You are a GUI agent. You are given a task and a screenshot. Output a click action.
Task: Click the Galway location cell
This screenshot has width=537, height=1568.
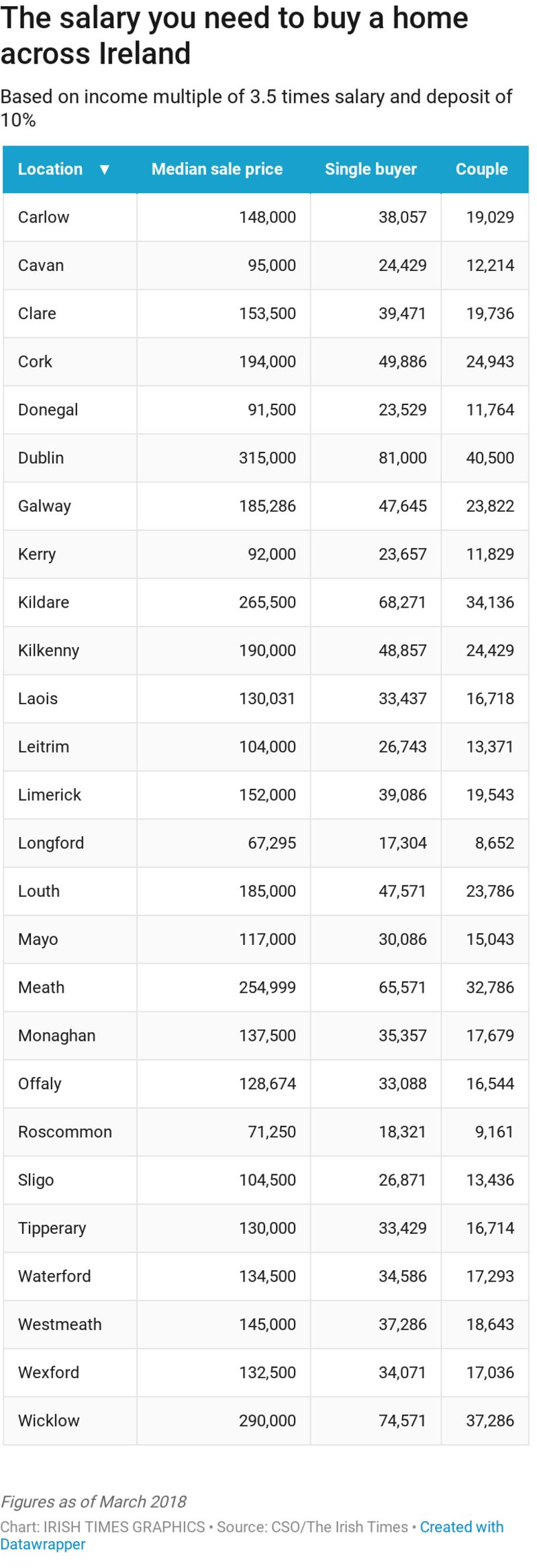tap(44, 506)
